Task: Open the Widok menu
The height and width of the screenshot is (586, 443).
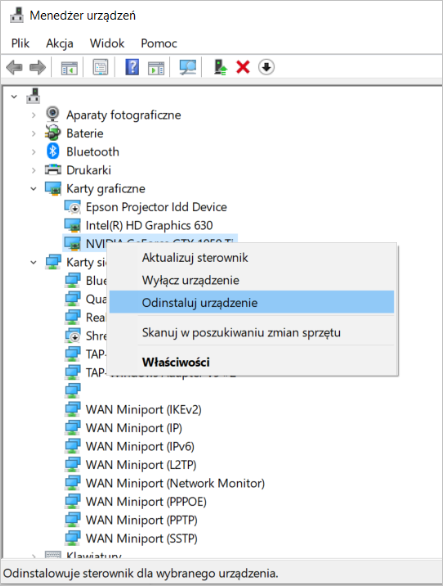Action: [x=107, y=43]
